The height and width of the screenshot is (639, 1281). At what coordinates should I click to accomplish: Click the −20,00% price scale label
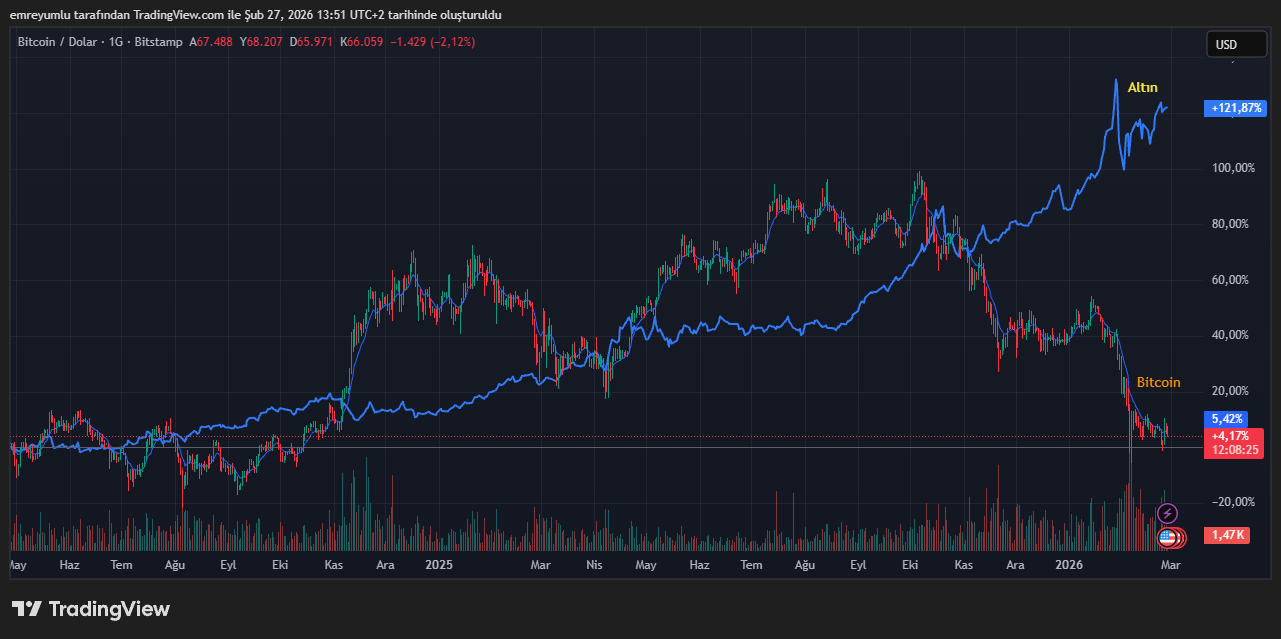[x=1229, y=502]
